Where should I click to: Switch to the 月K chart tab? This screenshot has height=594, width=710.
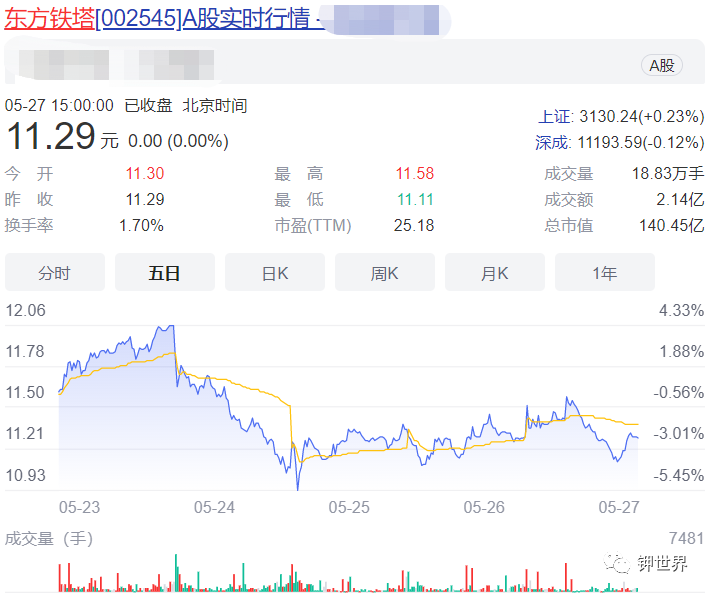[495, 273]
